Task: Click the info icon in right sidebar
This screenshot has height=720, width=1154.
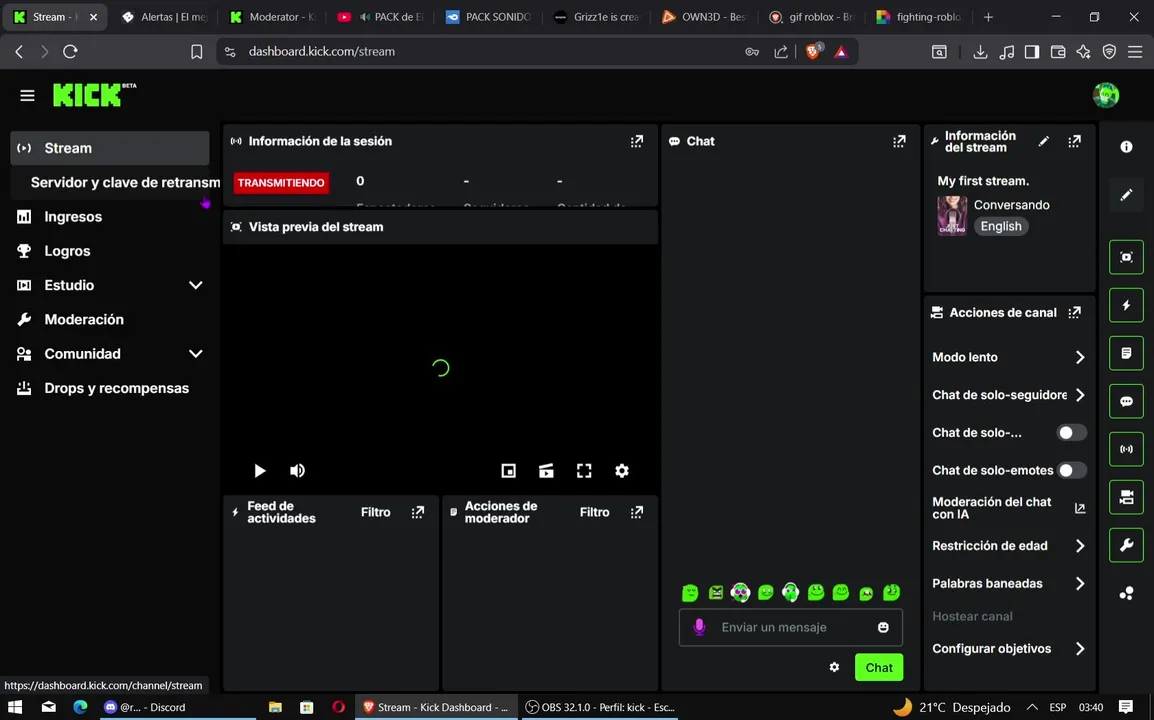Action: (x=1126, y=147)
